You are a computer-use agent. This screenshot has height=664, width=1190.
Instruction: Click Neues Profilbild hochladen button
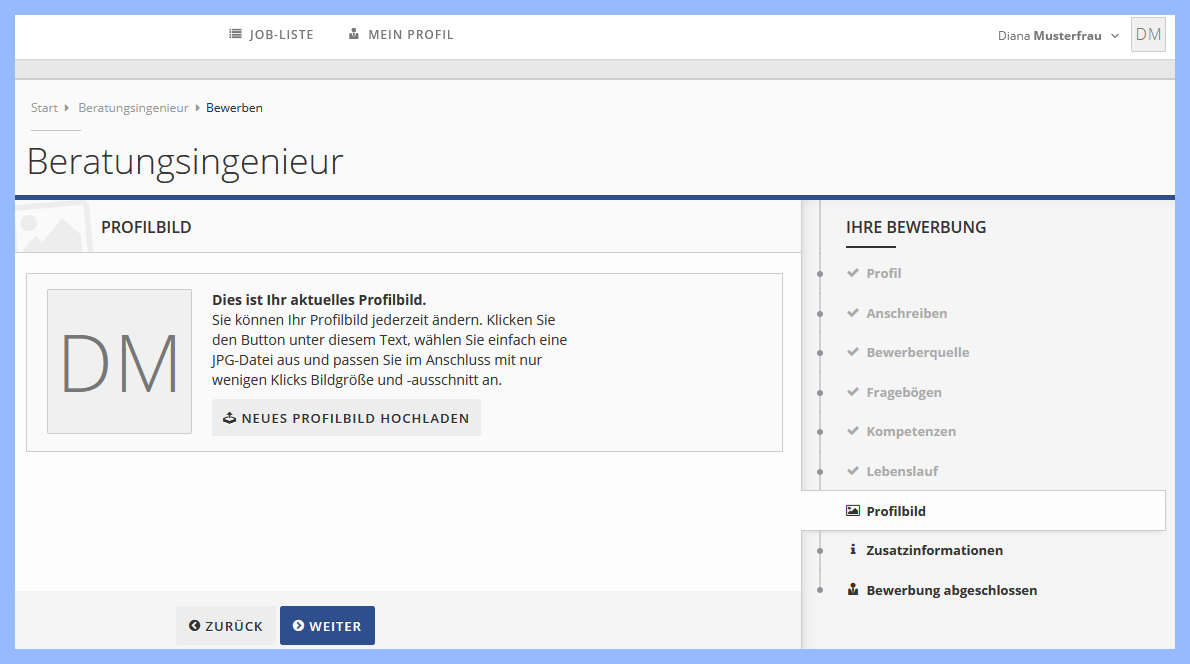coord(346,418)
